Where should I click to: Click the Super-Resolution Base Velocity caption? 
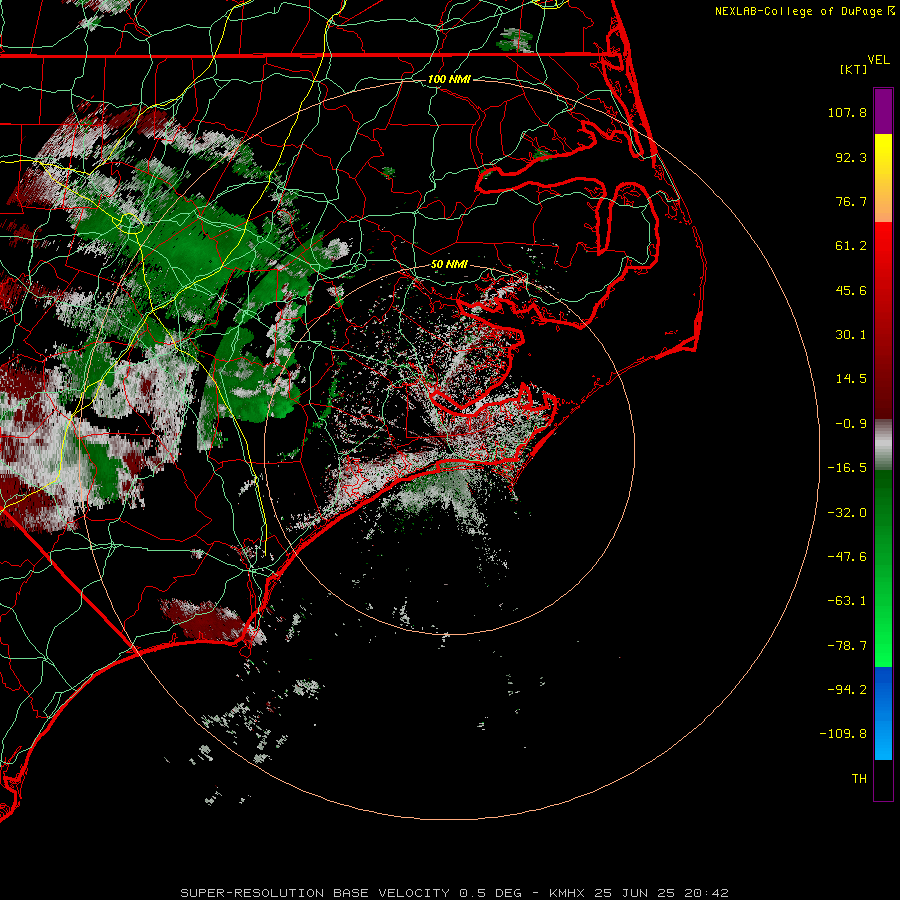[x=455, y=893]
